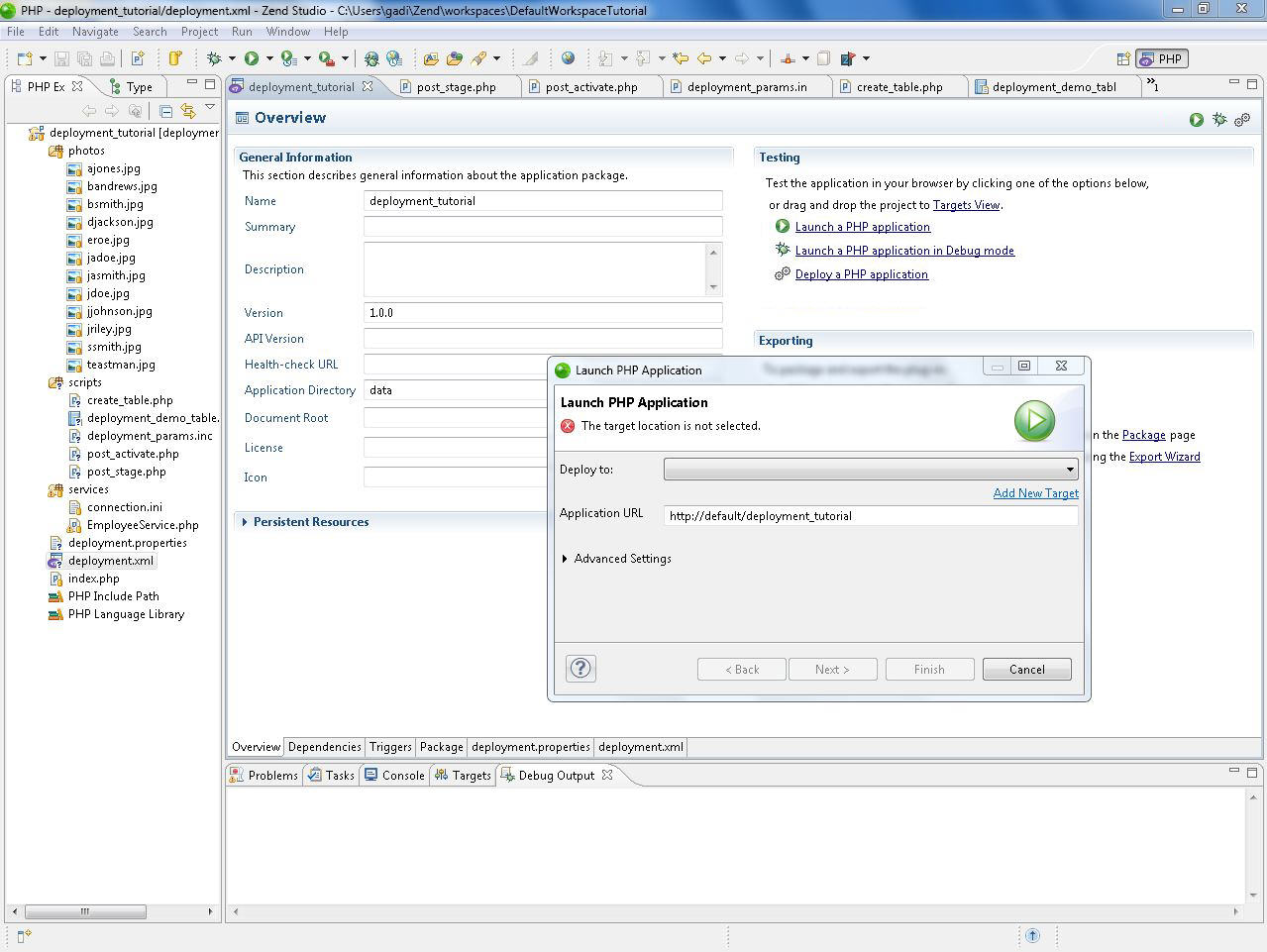Click the status bar icon at bottom left
The image size is (1267, 952).
[x=25, y=935]
